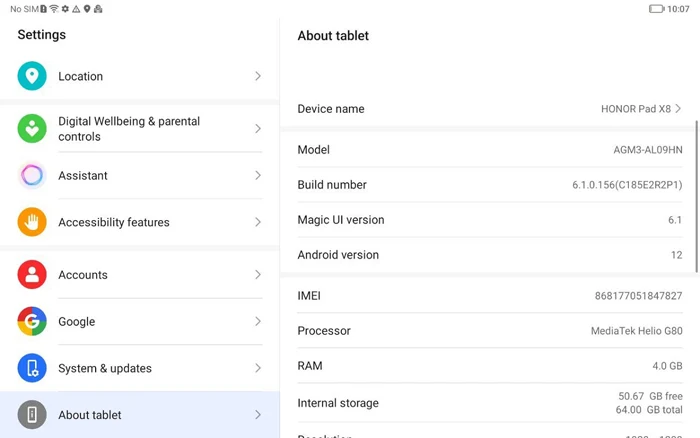The width and height of the screenshot is (700, 438).
Task: Tap IMEI row label
Action: click(309, 296)
